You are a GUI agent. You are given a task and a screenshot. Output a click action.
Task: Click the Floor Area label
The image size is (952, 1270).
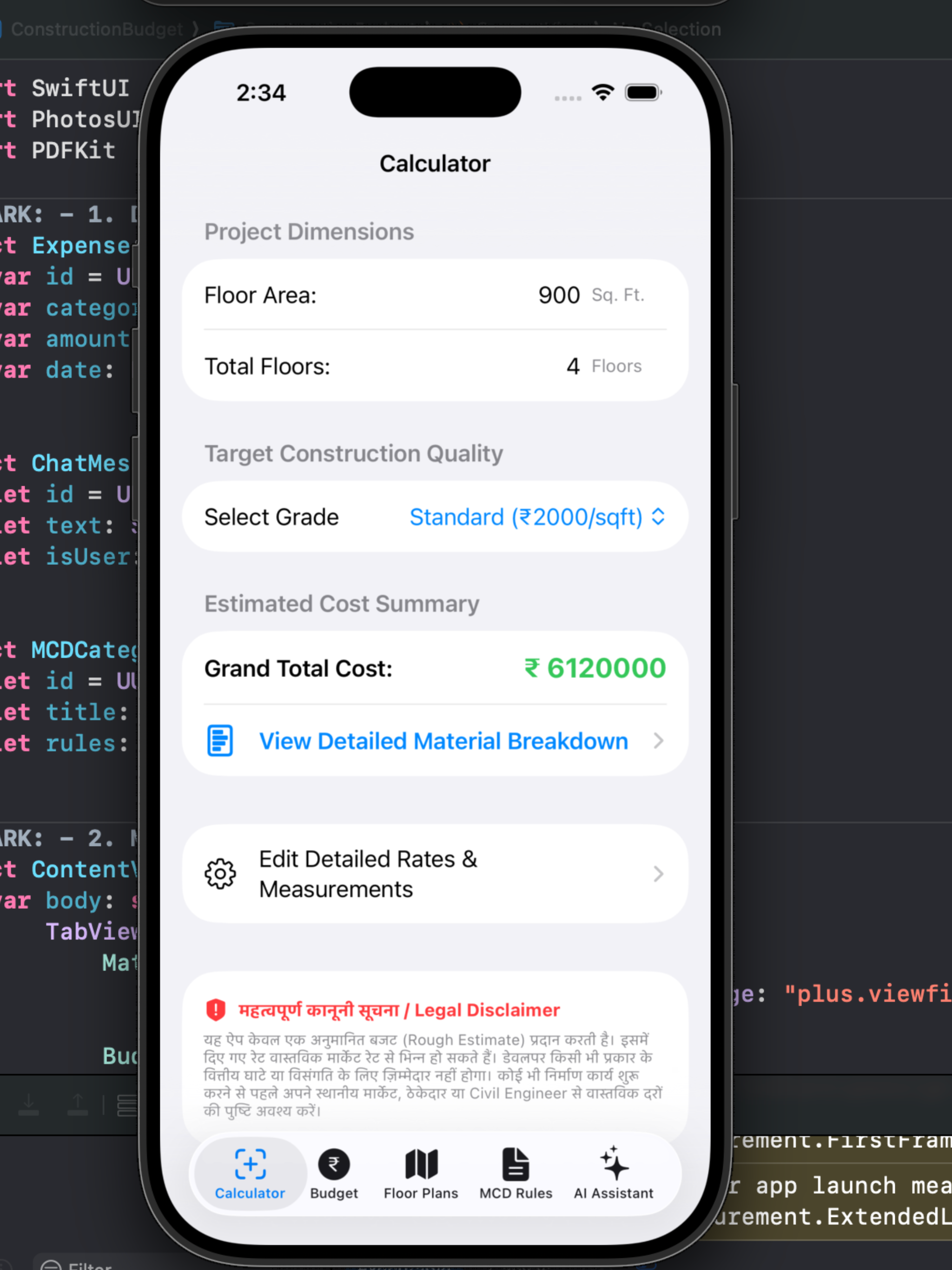260,295
